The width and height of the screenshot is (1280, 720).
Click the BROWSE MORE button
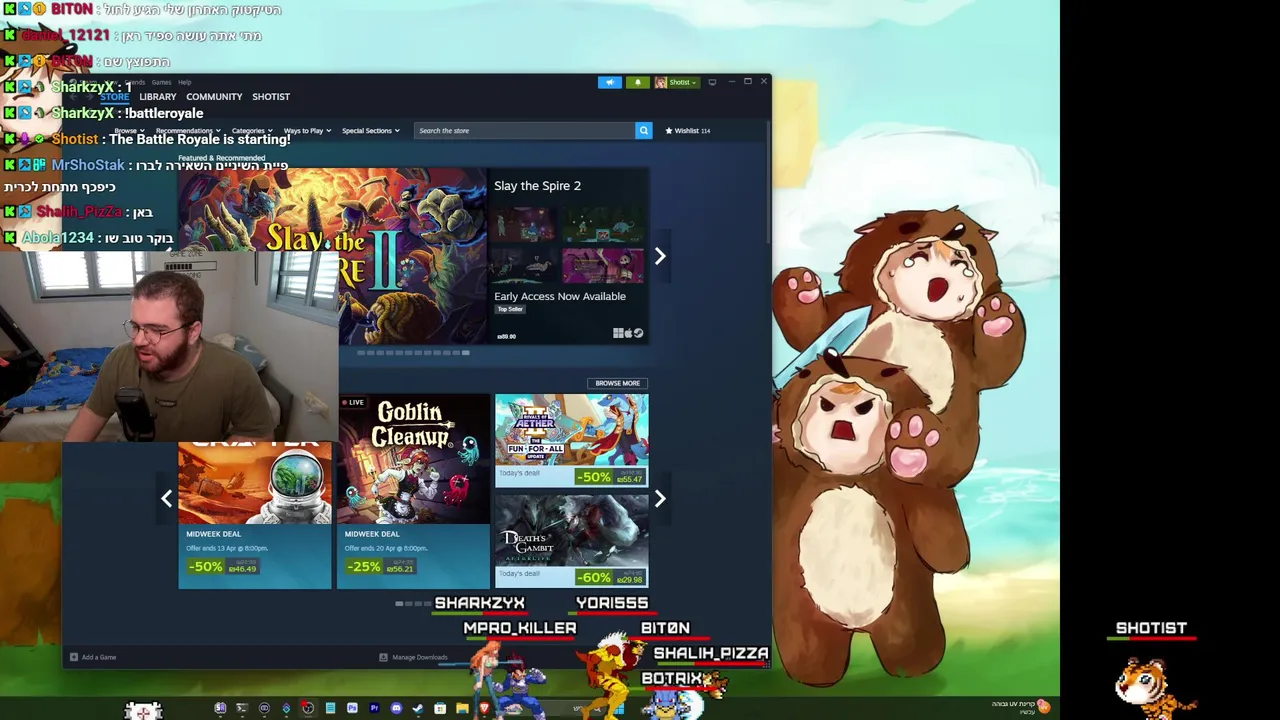[x=617, y=383]
